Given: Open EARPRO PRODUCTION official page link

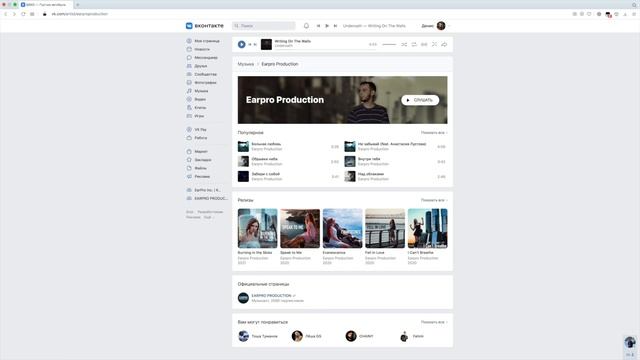Looking at the screenshot, I should coord(271,296).
